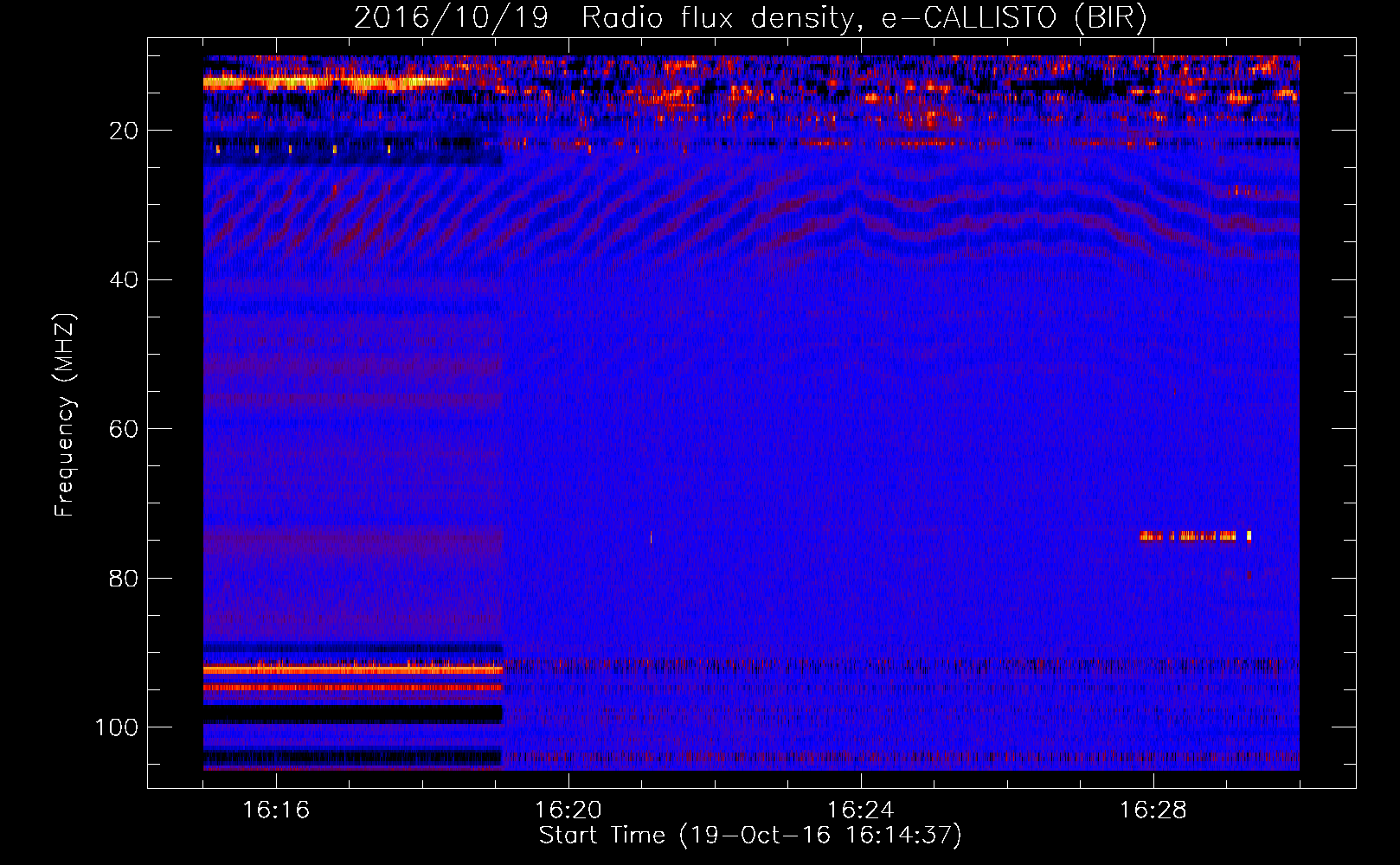Click the 'Start Time (19-Oct-16 16:14:37)' axis label
Image resolution: width=1400 pixels, height=865 pixels.
click(750, 836)
